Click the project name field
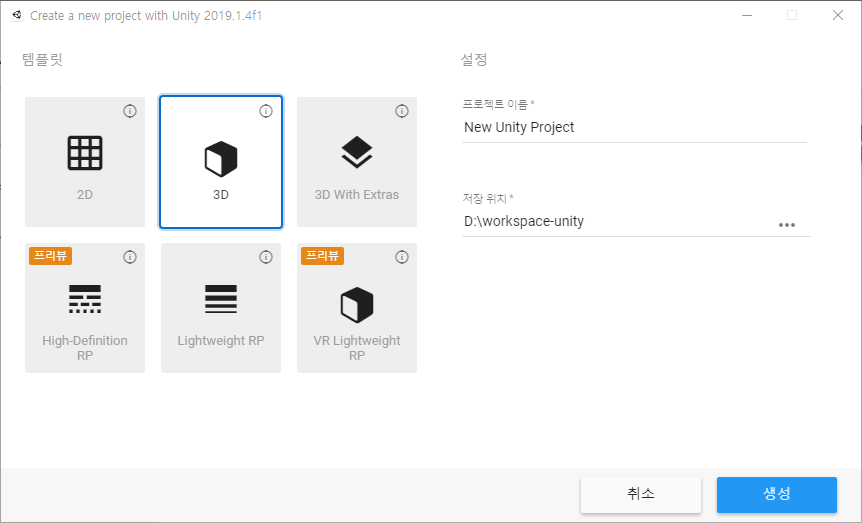Screen dimensions: 862x523 coord(634,128)
